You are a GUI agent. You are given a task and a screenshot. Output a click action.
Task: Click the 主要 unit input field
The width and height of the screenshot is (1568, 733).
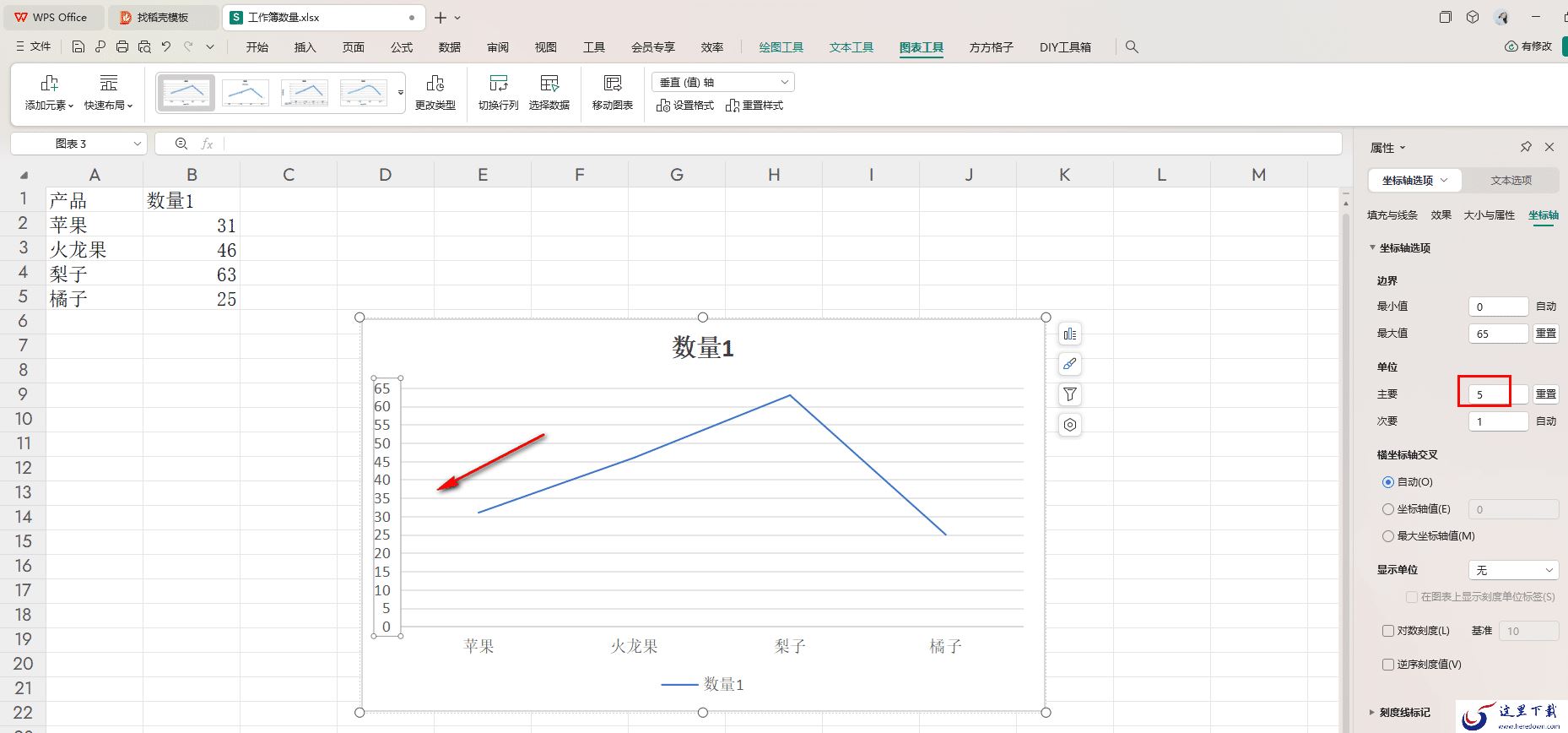pos(1498,394)
